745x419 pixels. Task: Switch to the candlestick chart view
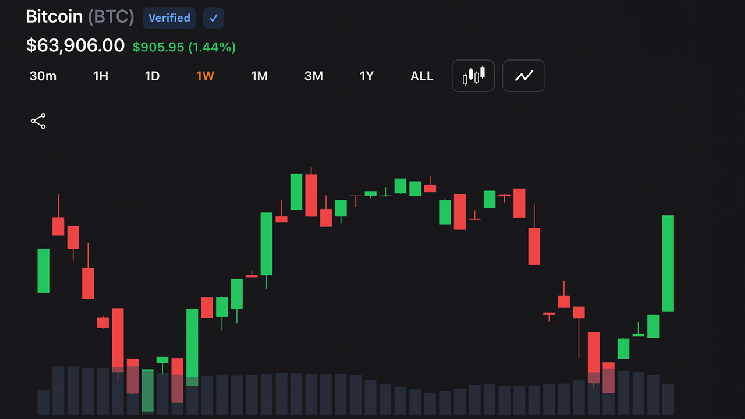[473, 76]
